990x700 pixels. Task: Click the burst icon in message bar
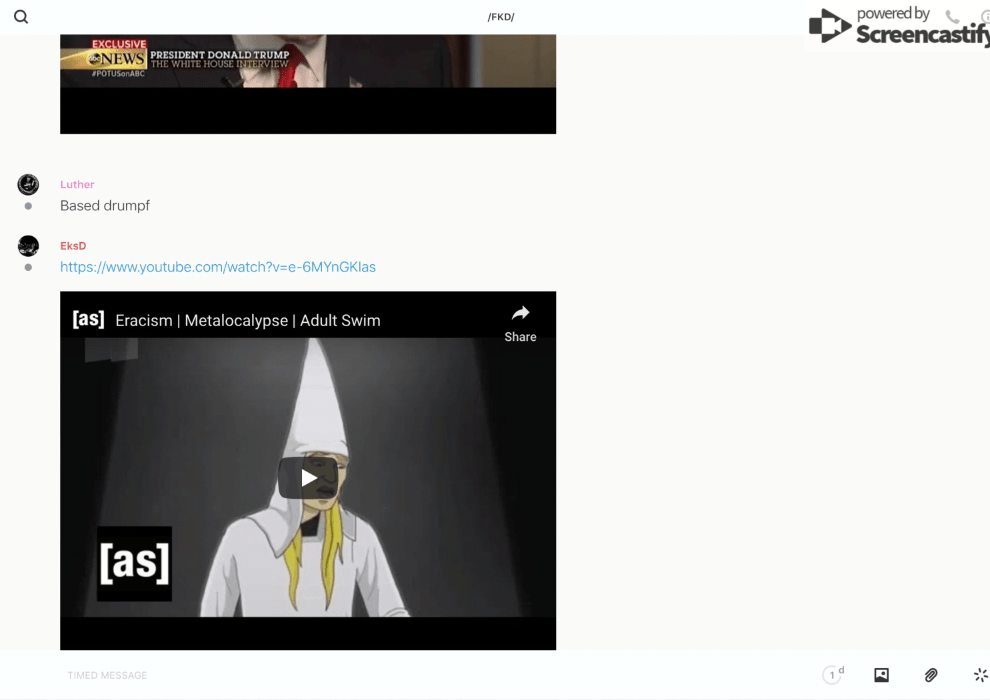980,675
